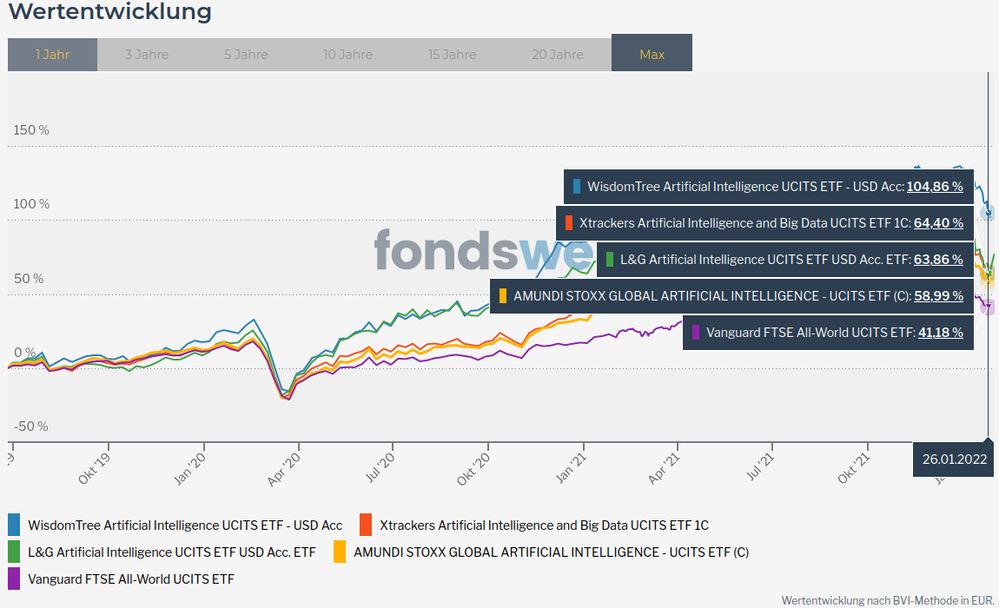This screenshot has height=608, width=999.
Task: Select the 15 Jahre period tab
Action: coord(452,55)
